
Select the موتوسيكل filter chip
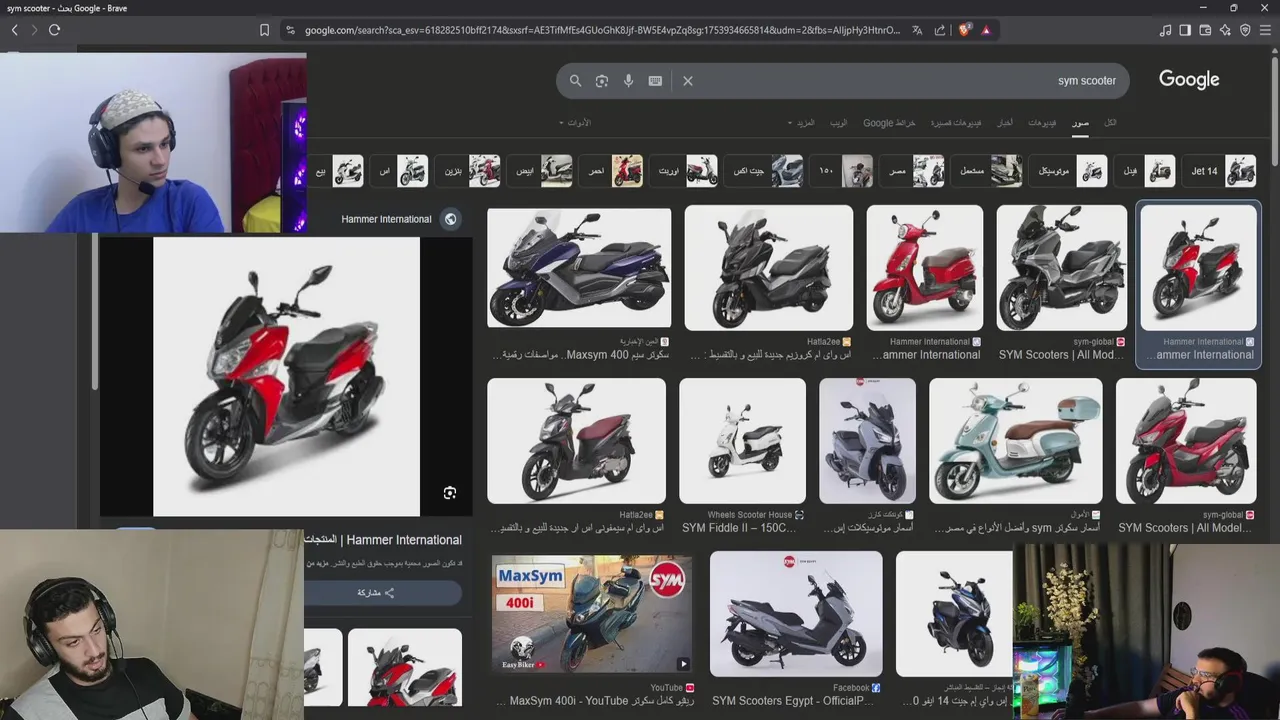(1068, 171)
